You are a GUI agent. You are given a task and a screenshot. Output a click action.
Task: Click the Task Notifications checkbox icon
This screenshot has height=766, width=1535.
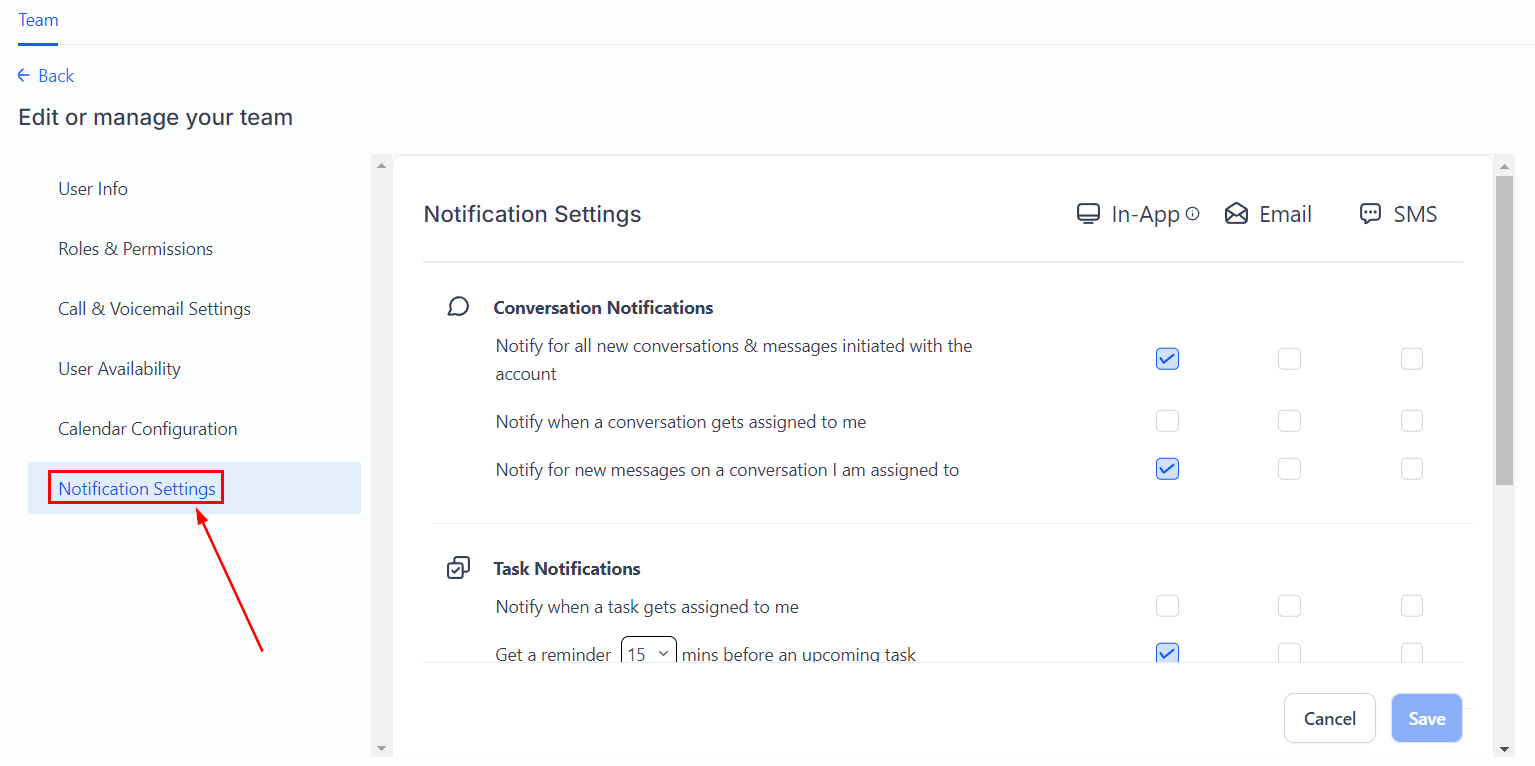458,568
